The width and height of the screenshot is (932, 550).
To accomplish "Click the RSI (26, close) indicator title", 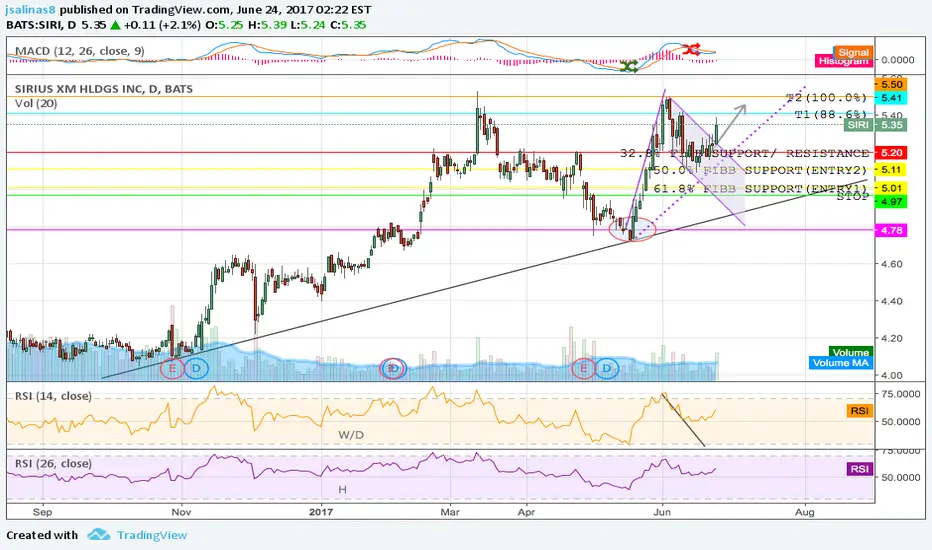I will (53, 464).
